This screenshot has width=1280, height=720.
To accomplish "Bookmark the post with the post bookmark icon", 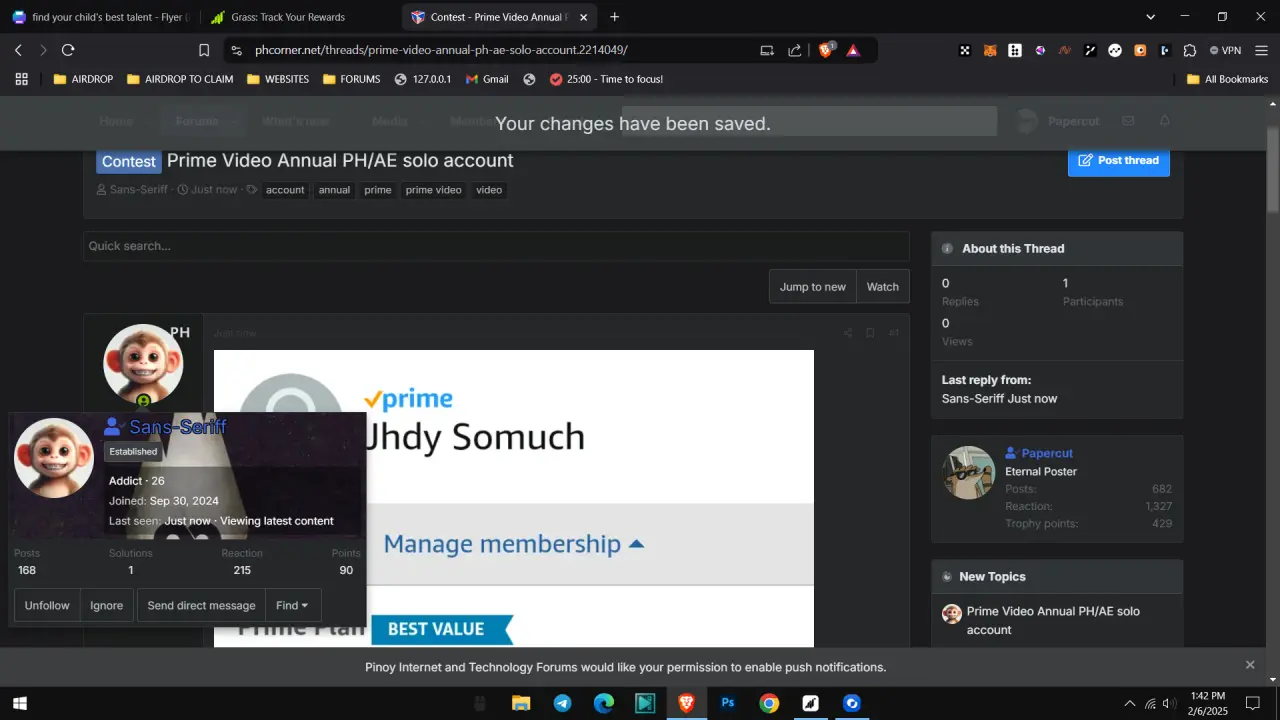I will [x=870, y=333].
